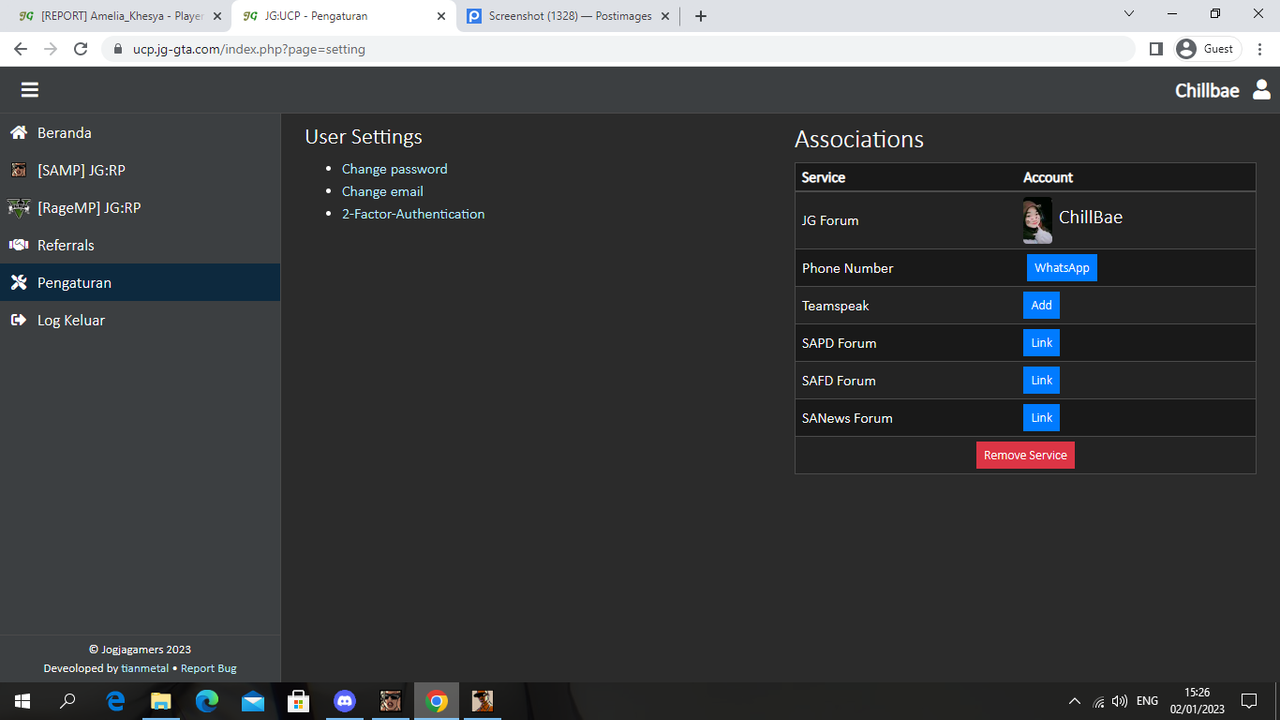Click the Chillbae user profile icon

click(x=1261, y=90)
